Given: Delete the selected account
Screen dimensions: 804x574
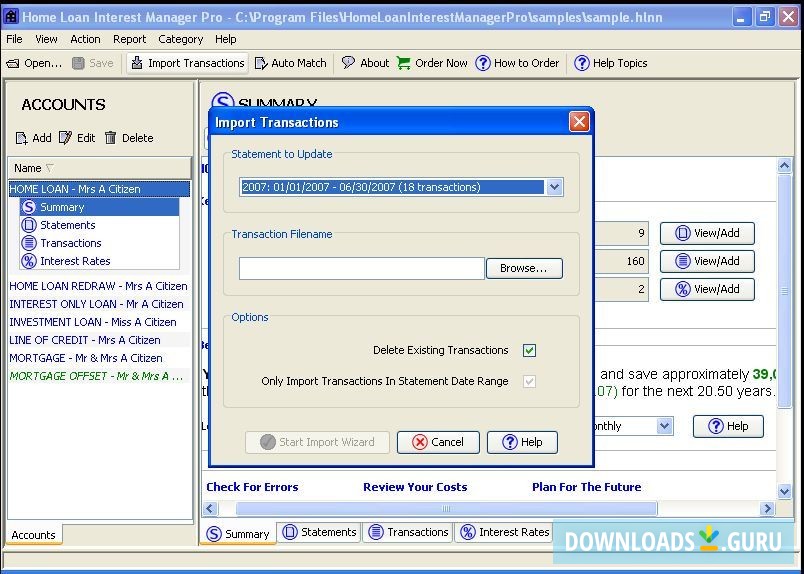Looking at the screenshot, I should click(129, 138).
